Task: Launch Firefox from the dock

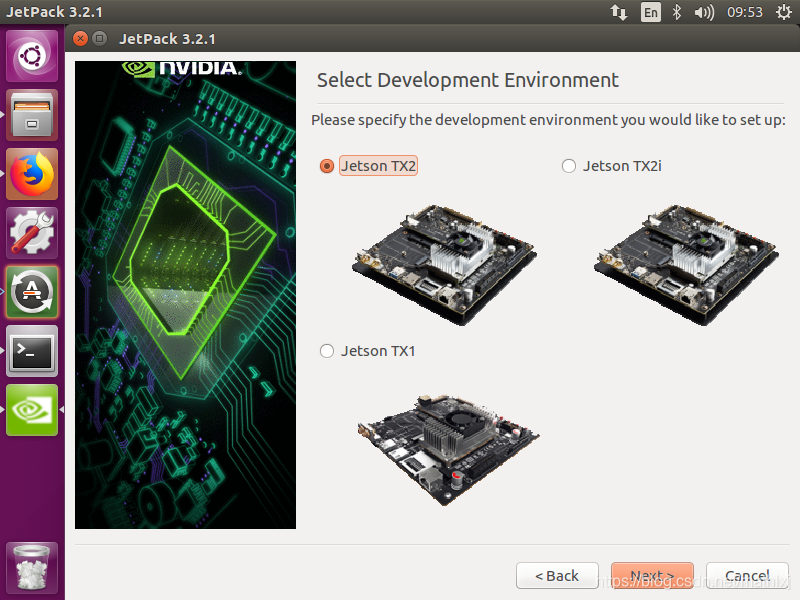Action: [x=32, y=174]
